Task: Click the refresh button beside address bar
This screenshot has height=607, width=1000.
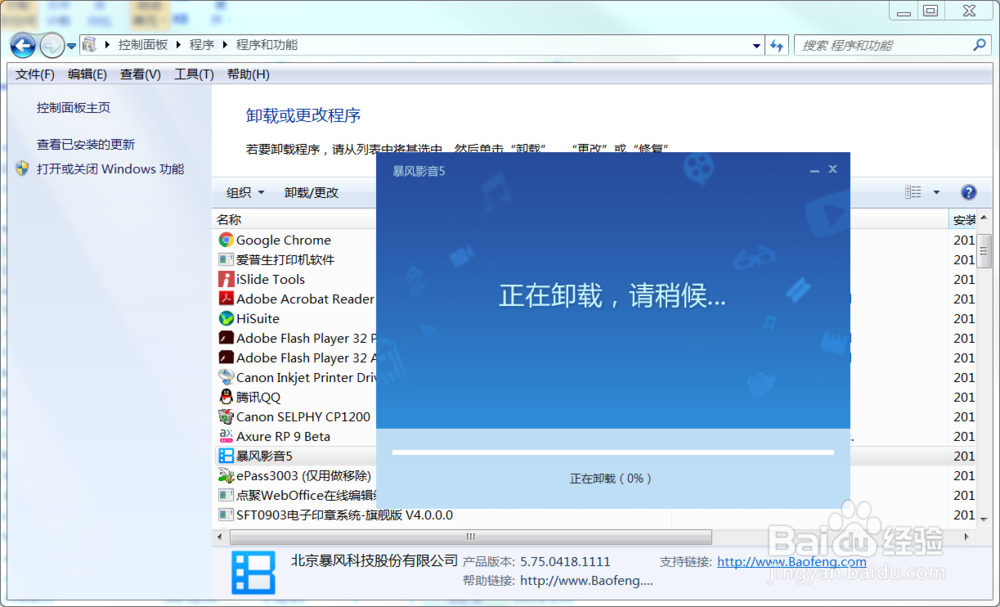Action: (x=777, y=45)
